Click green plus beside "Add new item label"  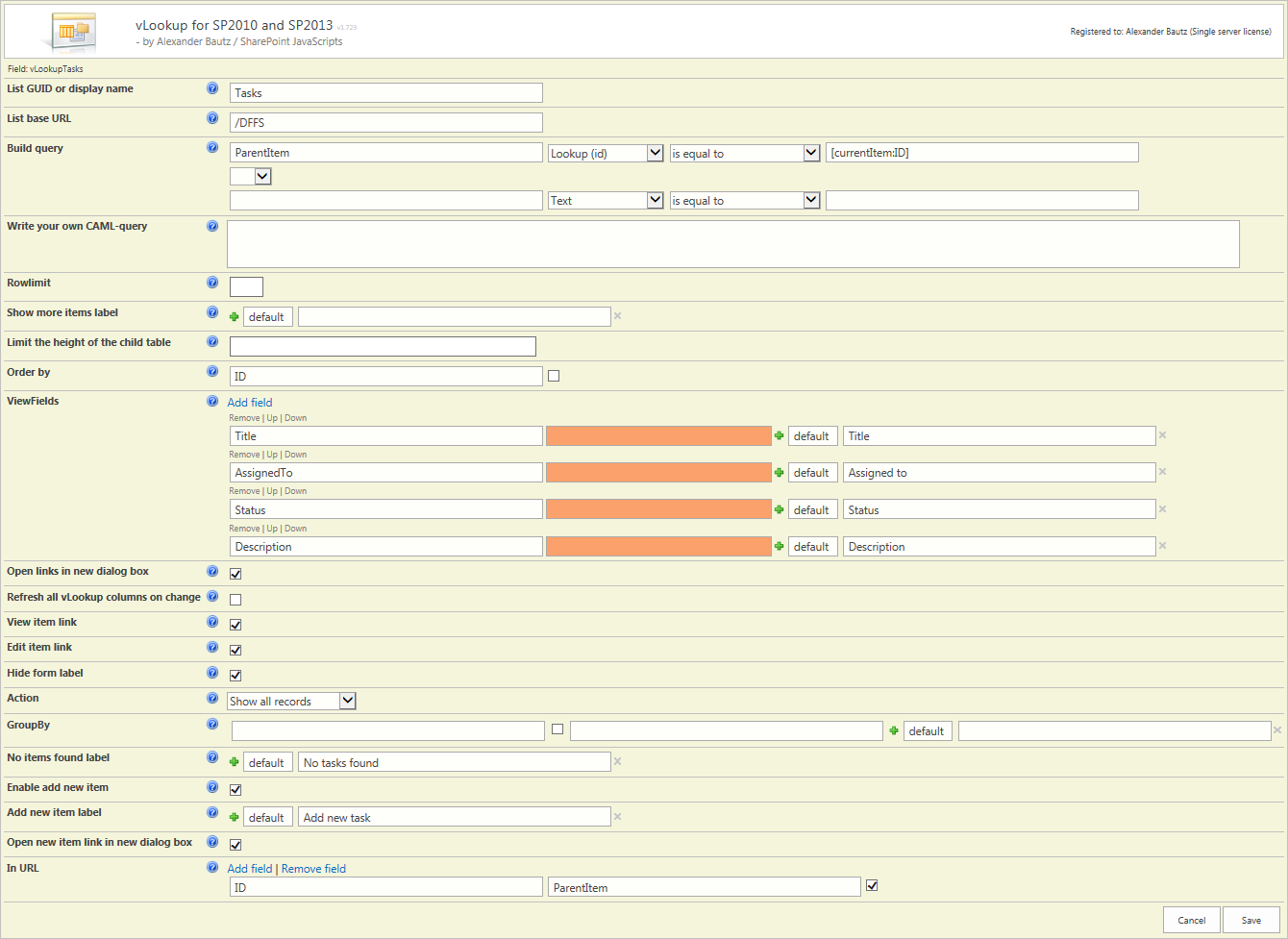click(234, 816)
